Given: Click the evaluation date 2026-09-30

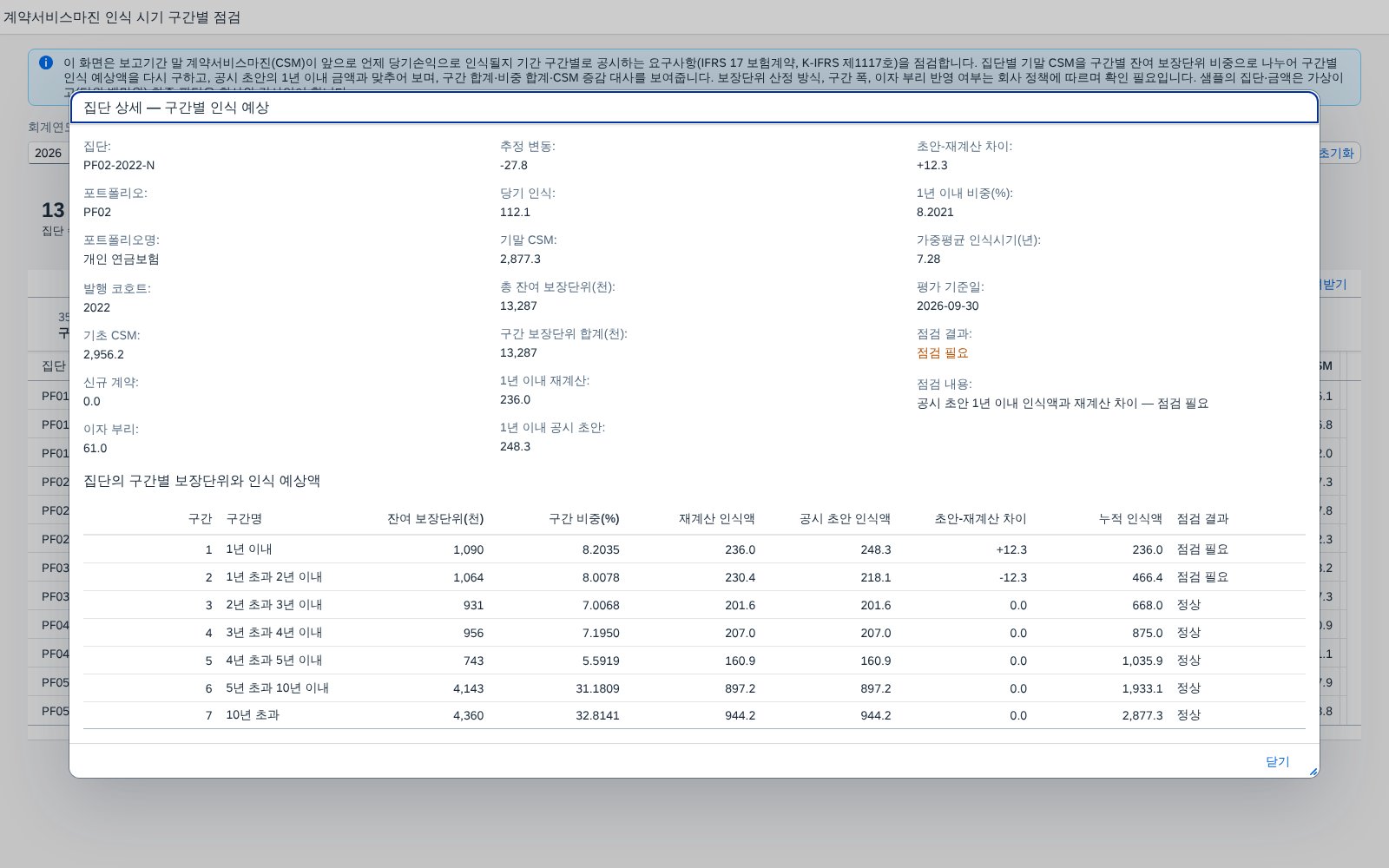Looking at the screenshot, I should click(x=947, y=306).
